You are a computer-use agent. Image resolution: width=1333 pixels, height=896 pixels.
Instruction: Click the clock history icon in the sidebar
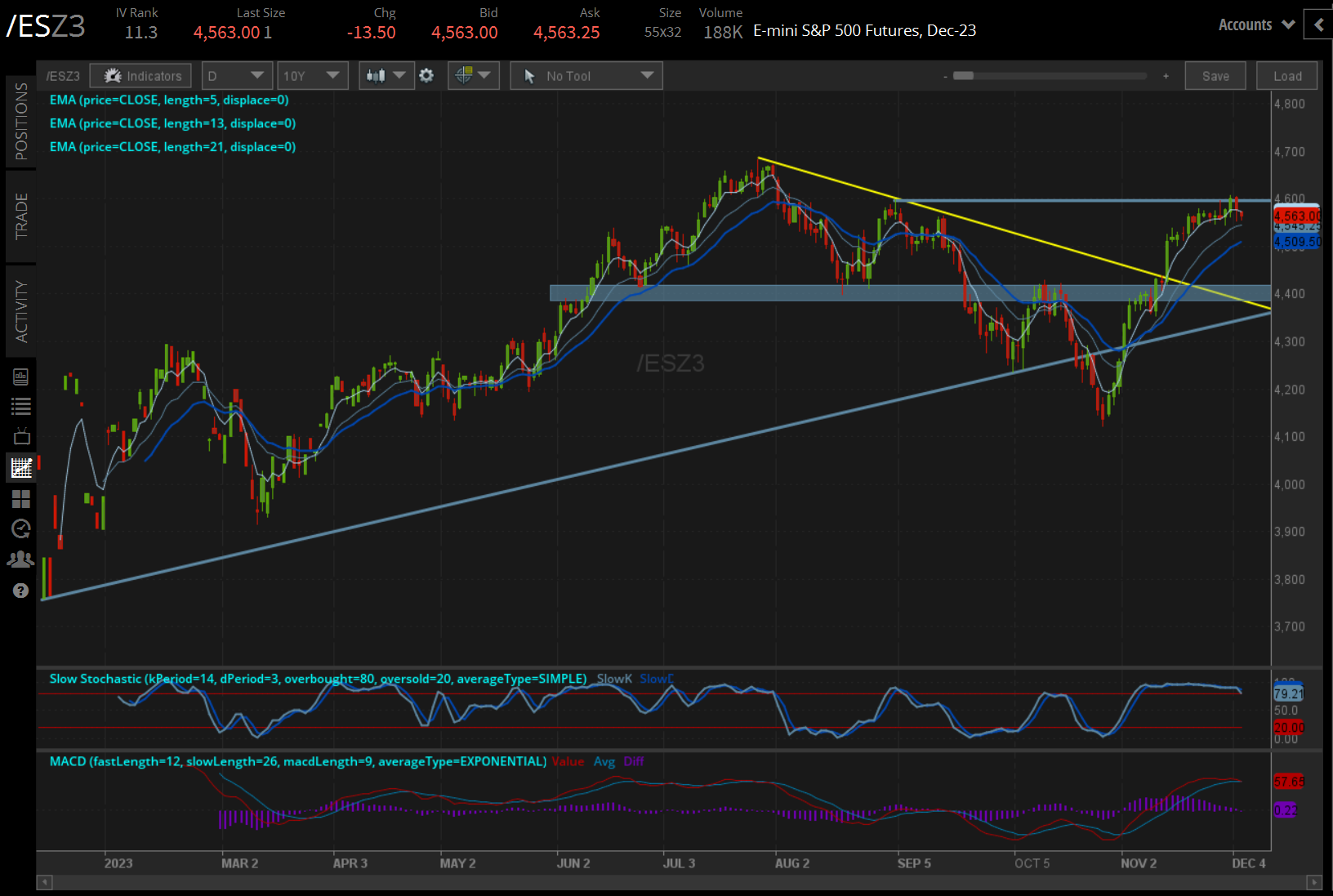(x=21, y=528)
